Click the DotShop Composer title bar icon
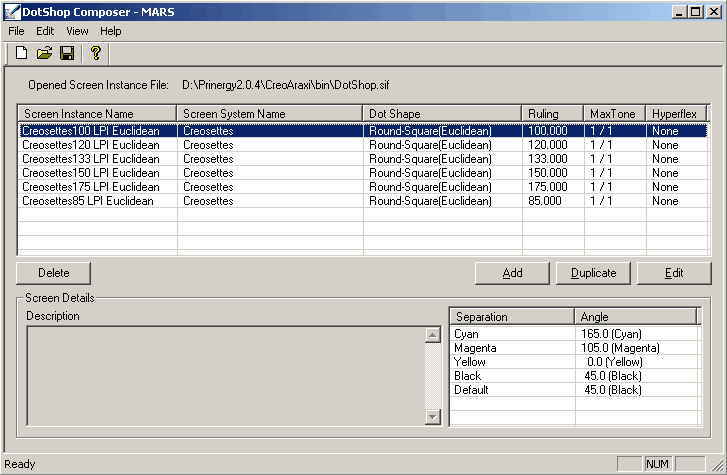 coord(12,11)
